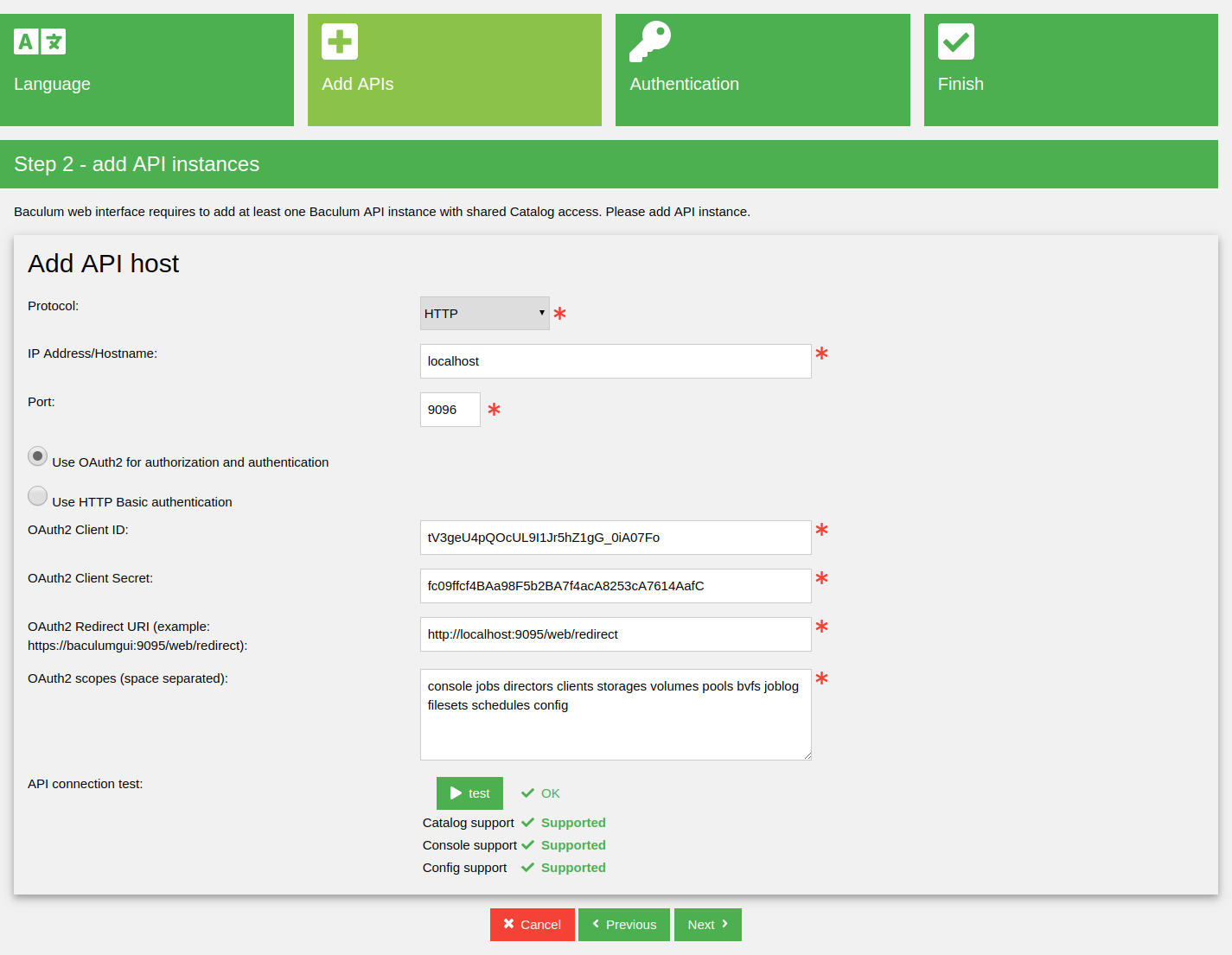Go to the Finish wizard step
The width and height of the screenshot is (1232, 955).
[x=1071, y=70]
